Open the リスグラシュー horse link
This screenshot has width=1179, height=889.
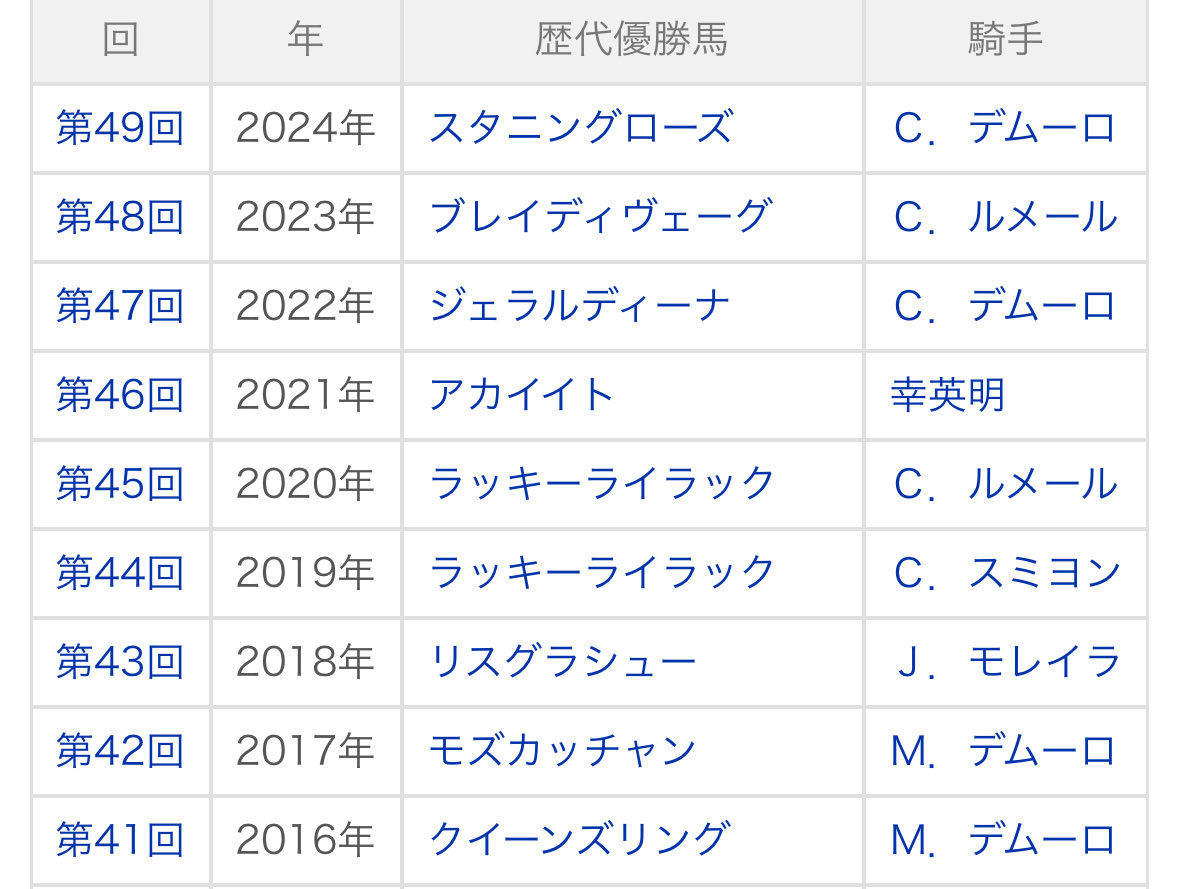click(x=562, y=662)
